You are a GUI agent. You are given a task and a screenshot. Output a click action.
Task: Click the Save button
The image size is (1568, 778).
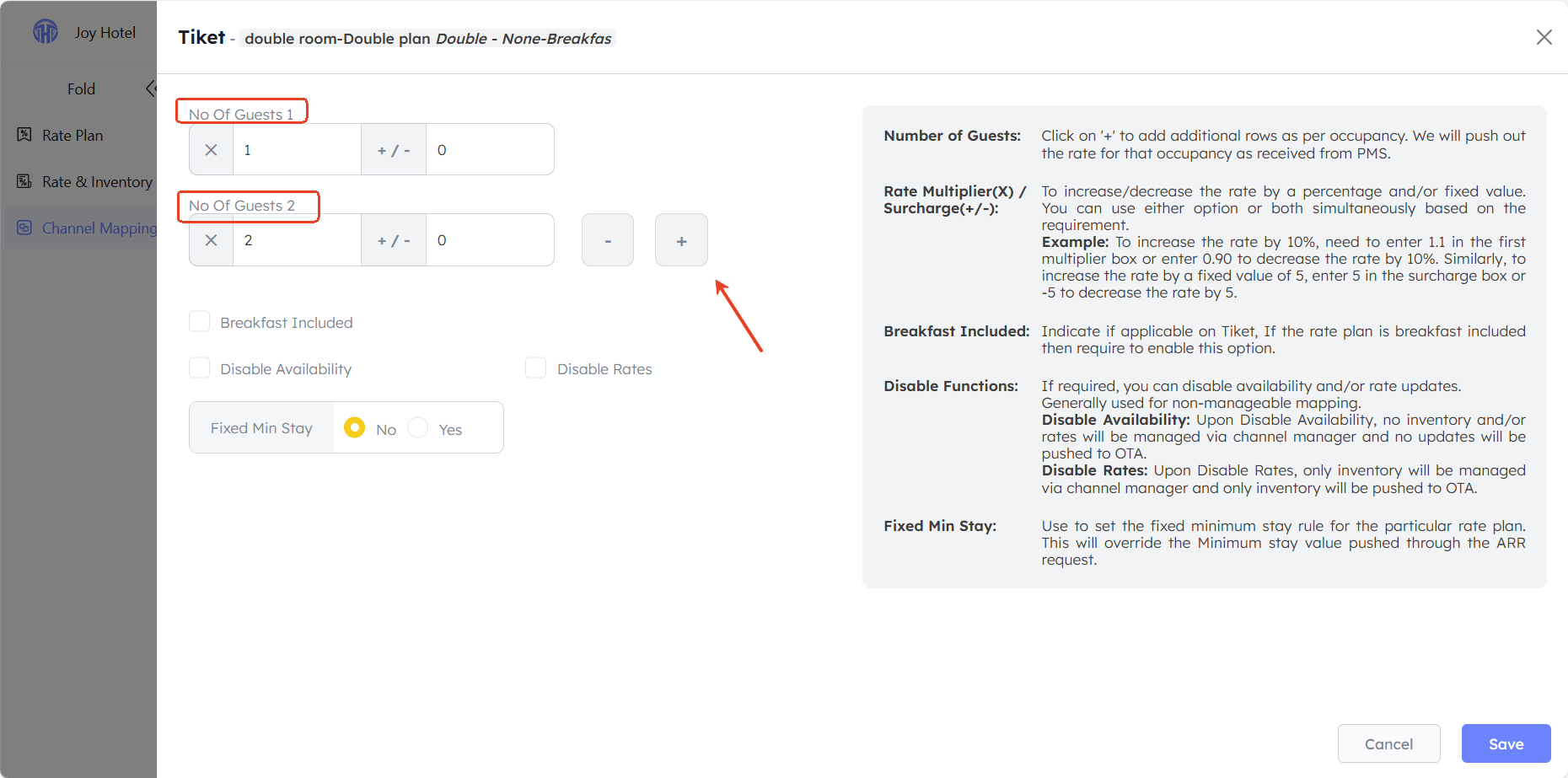[1506, 743]
